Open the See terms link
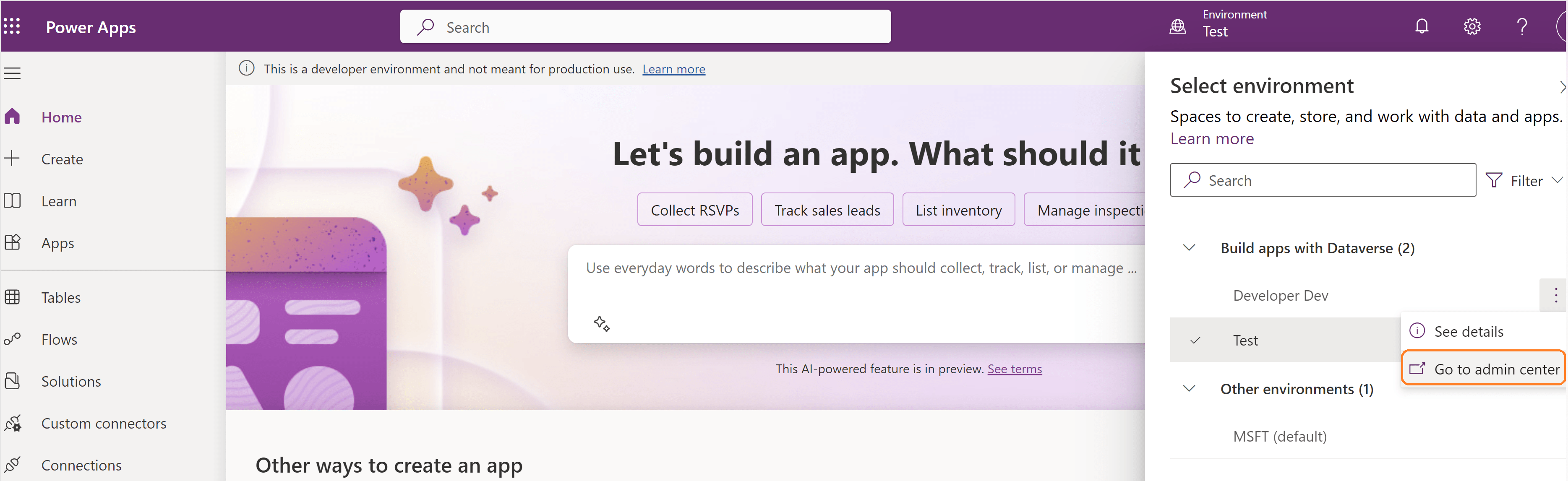This screenshot has height=481, width=1568. (x=1014, y=369)
